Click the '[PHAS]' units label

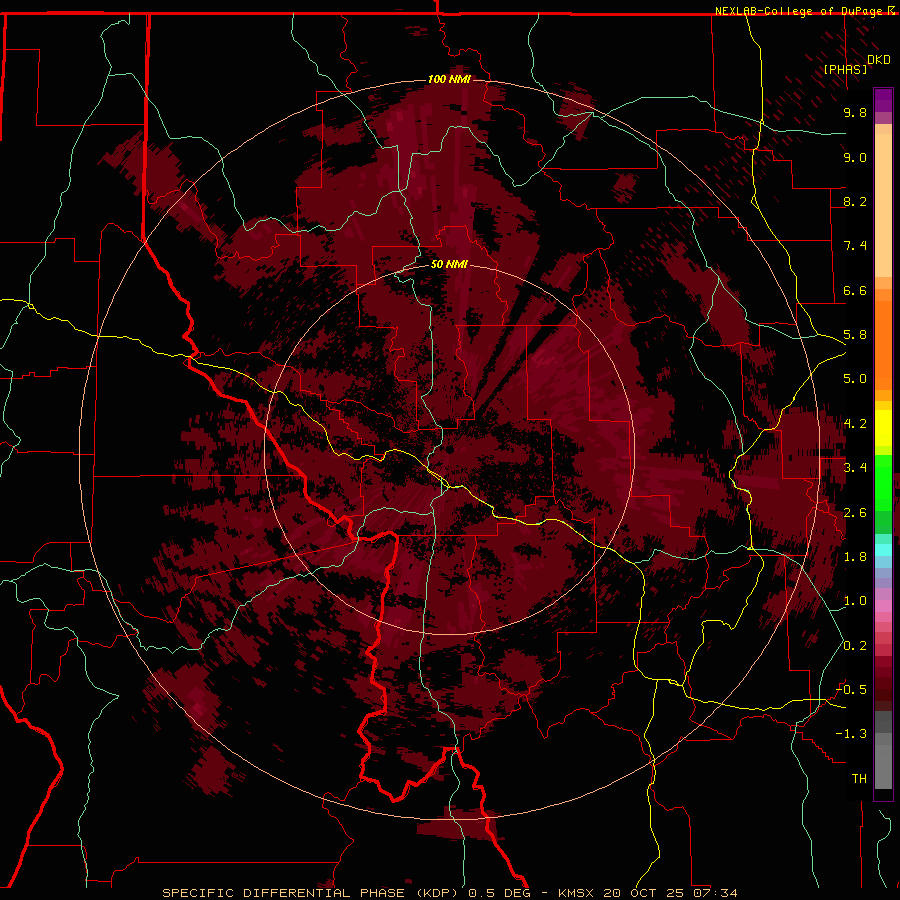tap(845, 69)
